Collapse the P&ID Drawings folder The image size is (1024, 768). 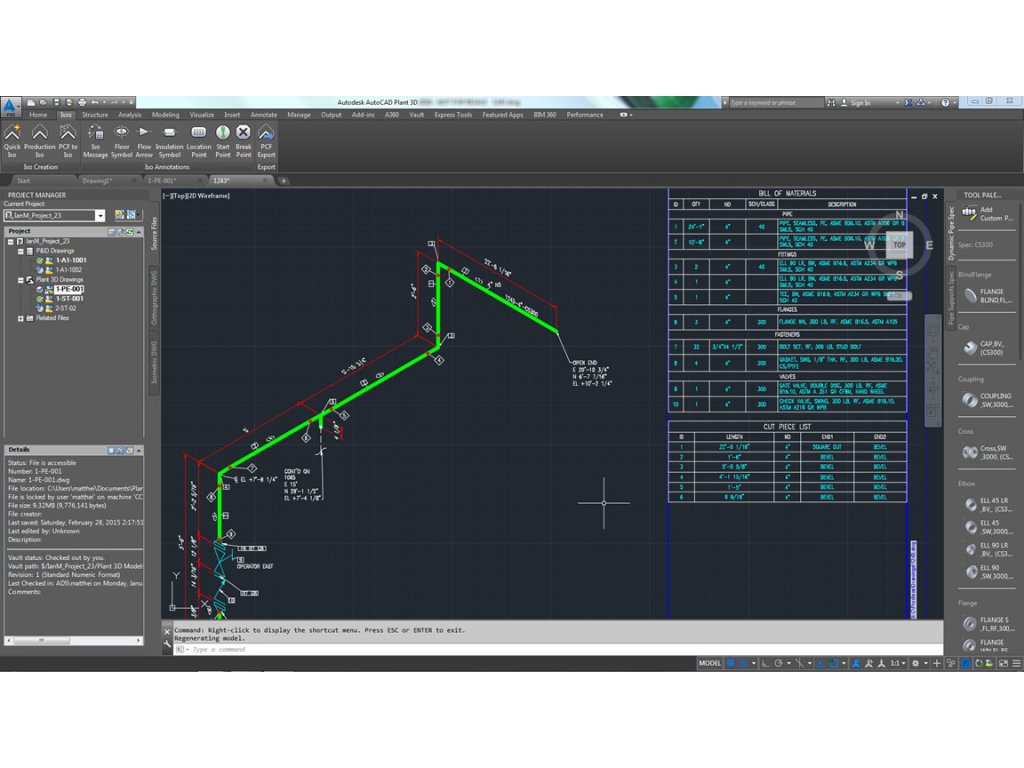click(21, 251)
